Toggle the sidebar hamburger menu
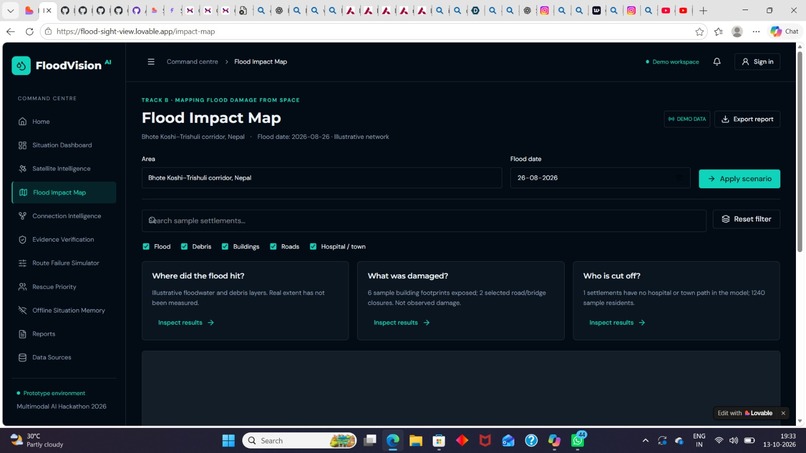Screen dimensions: 806x453 pos(151,62)
